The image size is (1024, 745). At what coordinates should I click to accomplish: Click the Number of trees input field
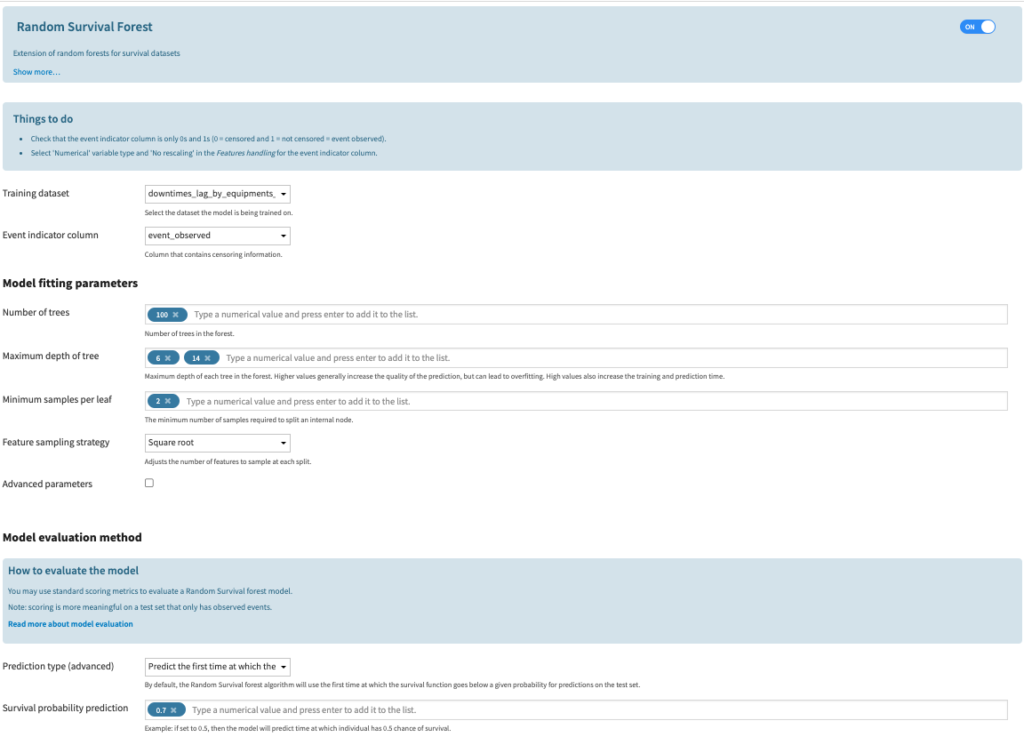click(590, 315)
